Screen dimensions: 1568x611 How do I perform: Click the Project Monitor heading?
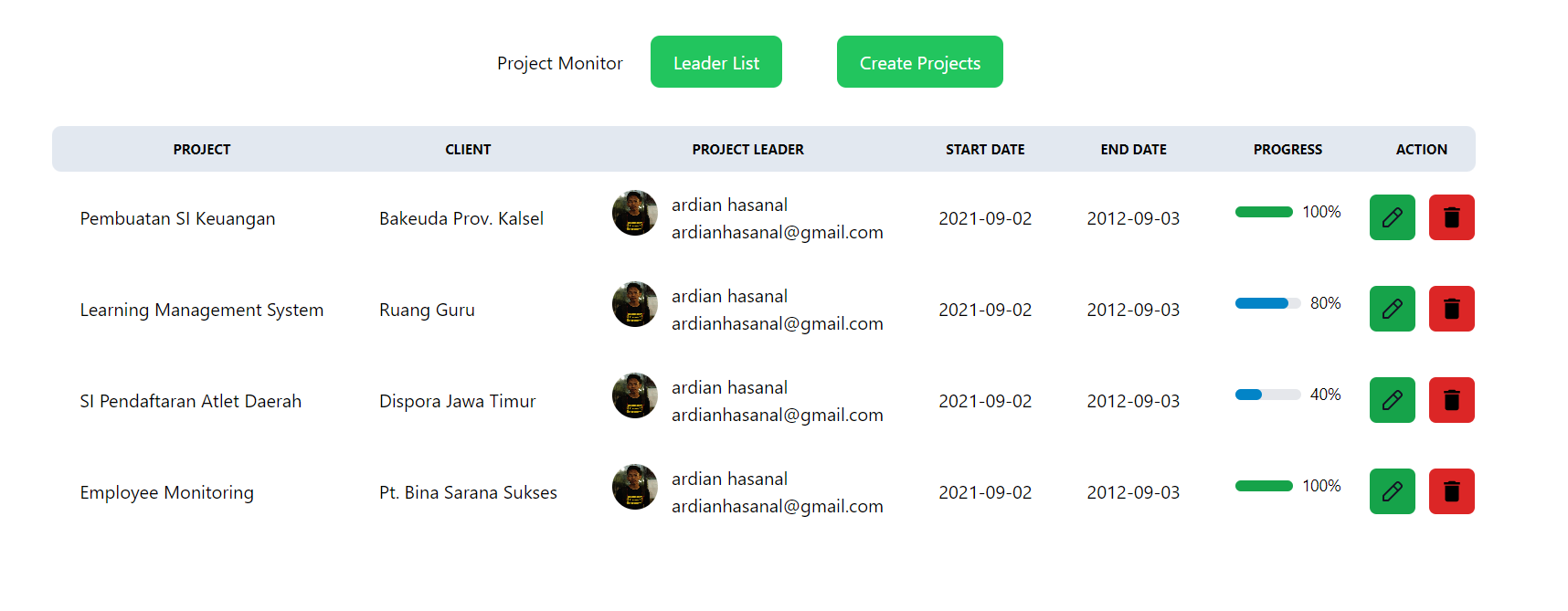(x=559, y=62)
